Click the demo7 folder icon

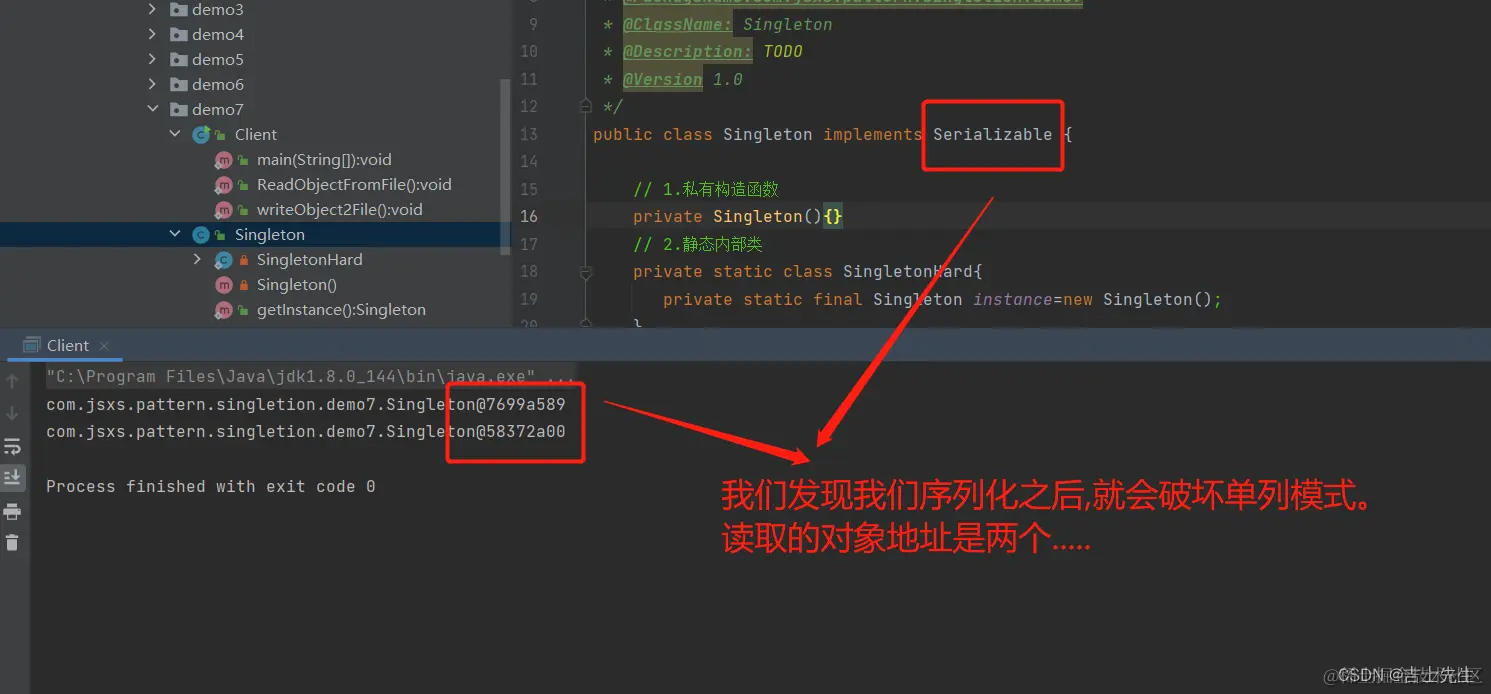[179, 109]
